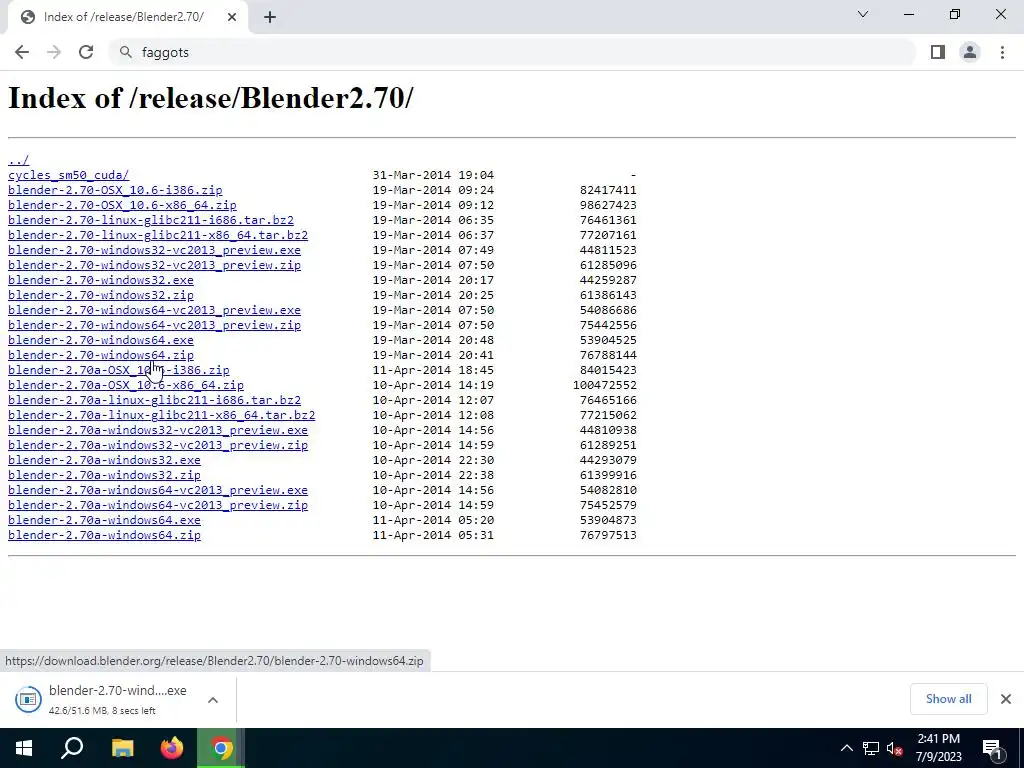
Task: Close the downloads bar
Action: [x=1006, y=699]
